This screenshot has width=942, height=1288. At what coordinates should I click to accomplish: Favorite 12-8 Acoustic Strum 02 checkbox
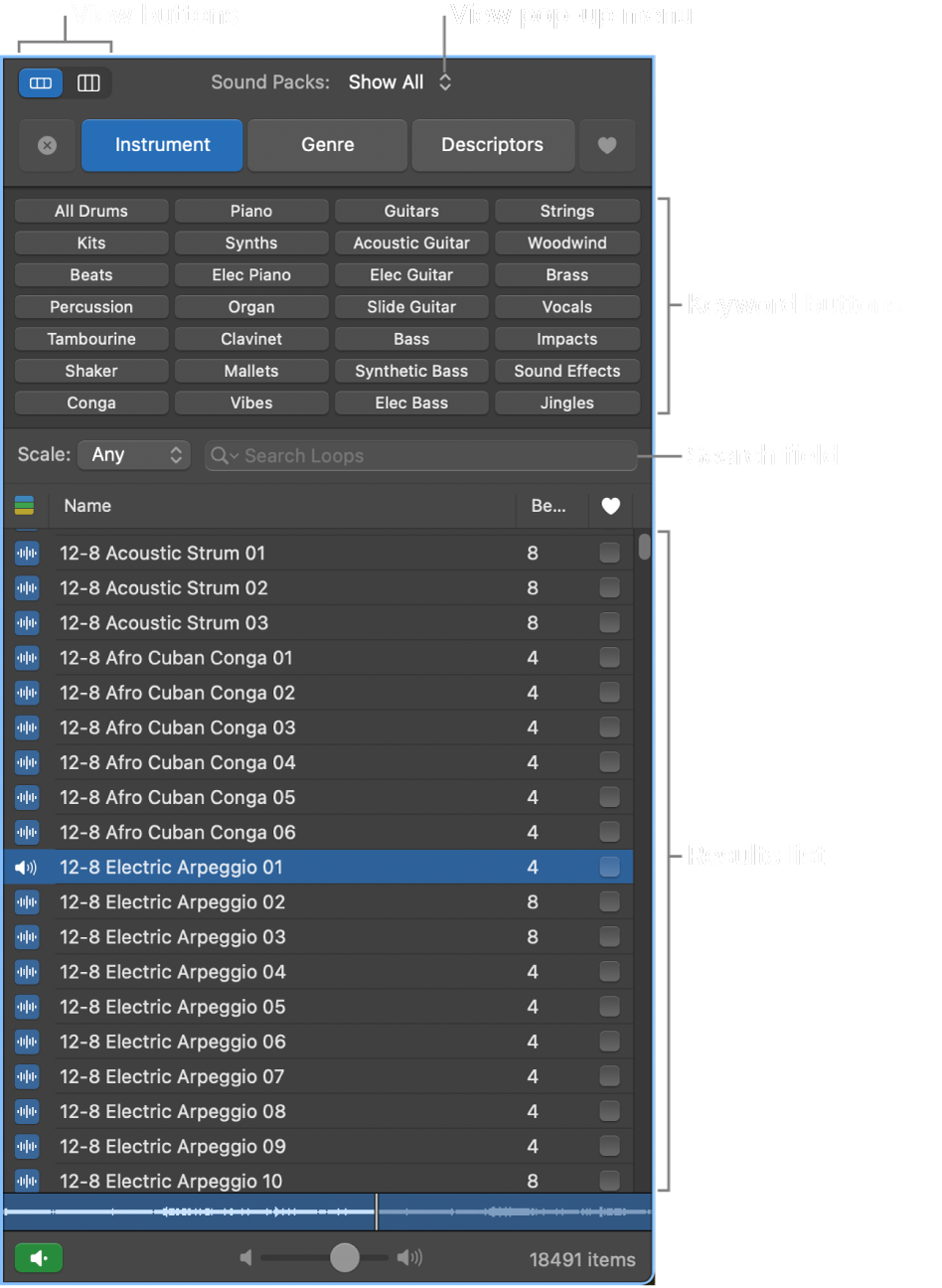[x=610, y=588]
